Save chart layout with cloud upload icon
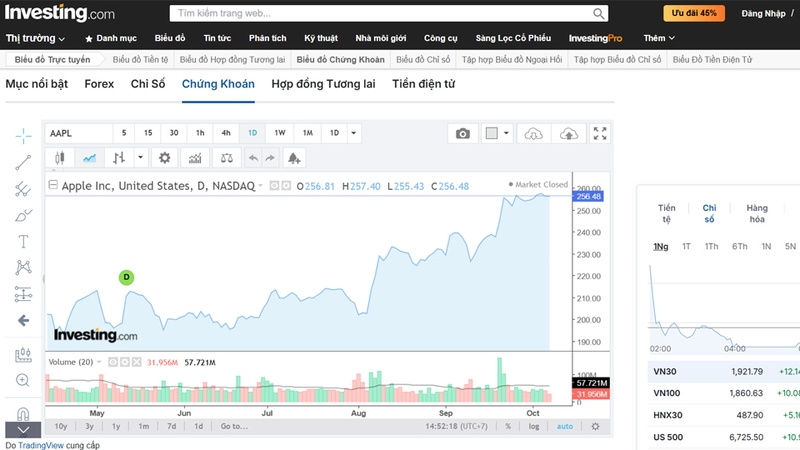800x450 pixels. tap(568, 133)
